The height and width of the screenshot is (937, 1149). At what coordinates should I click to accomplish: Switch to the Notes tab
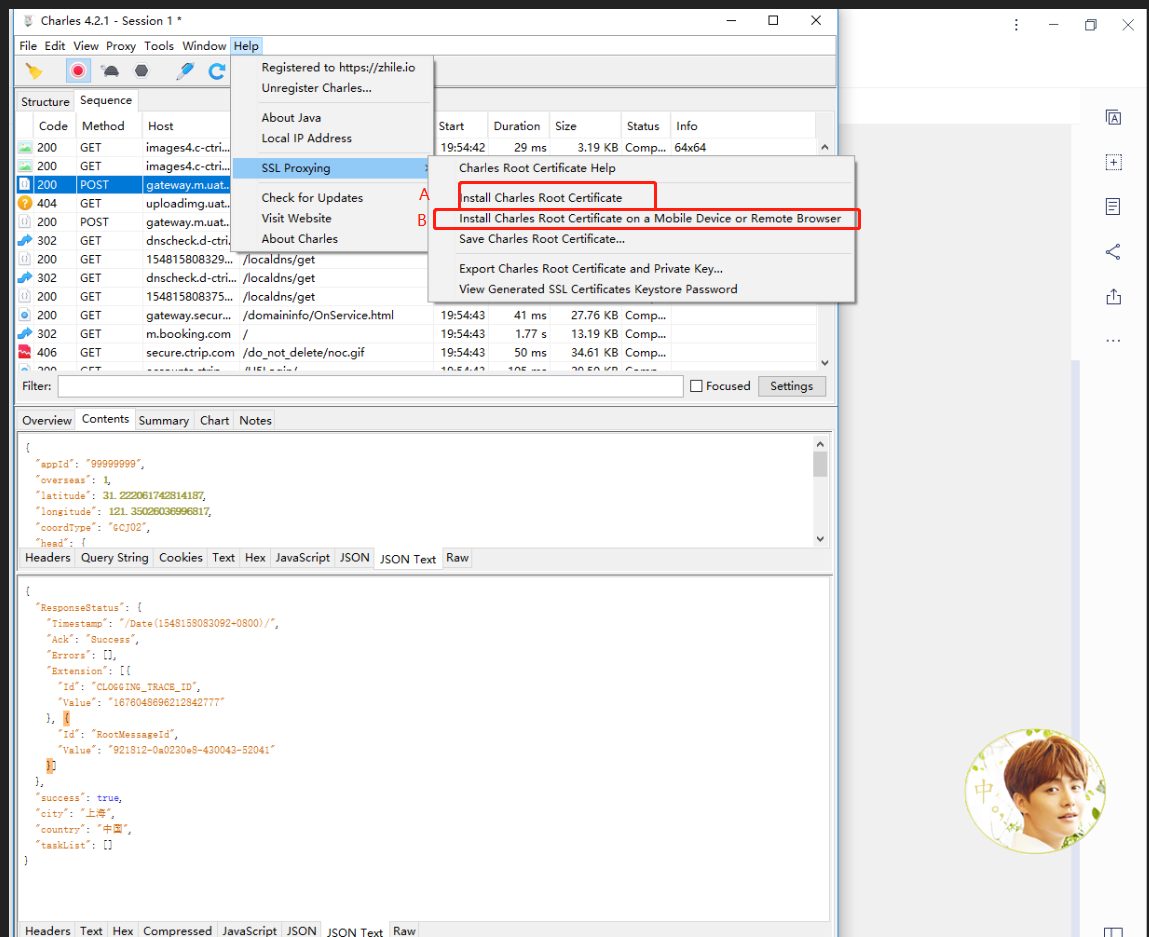click(x=255, y=421)
